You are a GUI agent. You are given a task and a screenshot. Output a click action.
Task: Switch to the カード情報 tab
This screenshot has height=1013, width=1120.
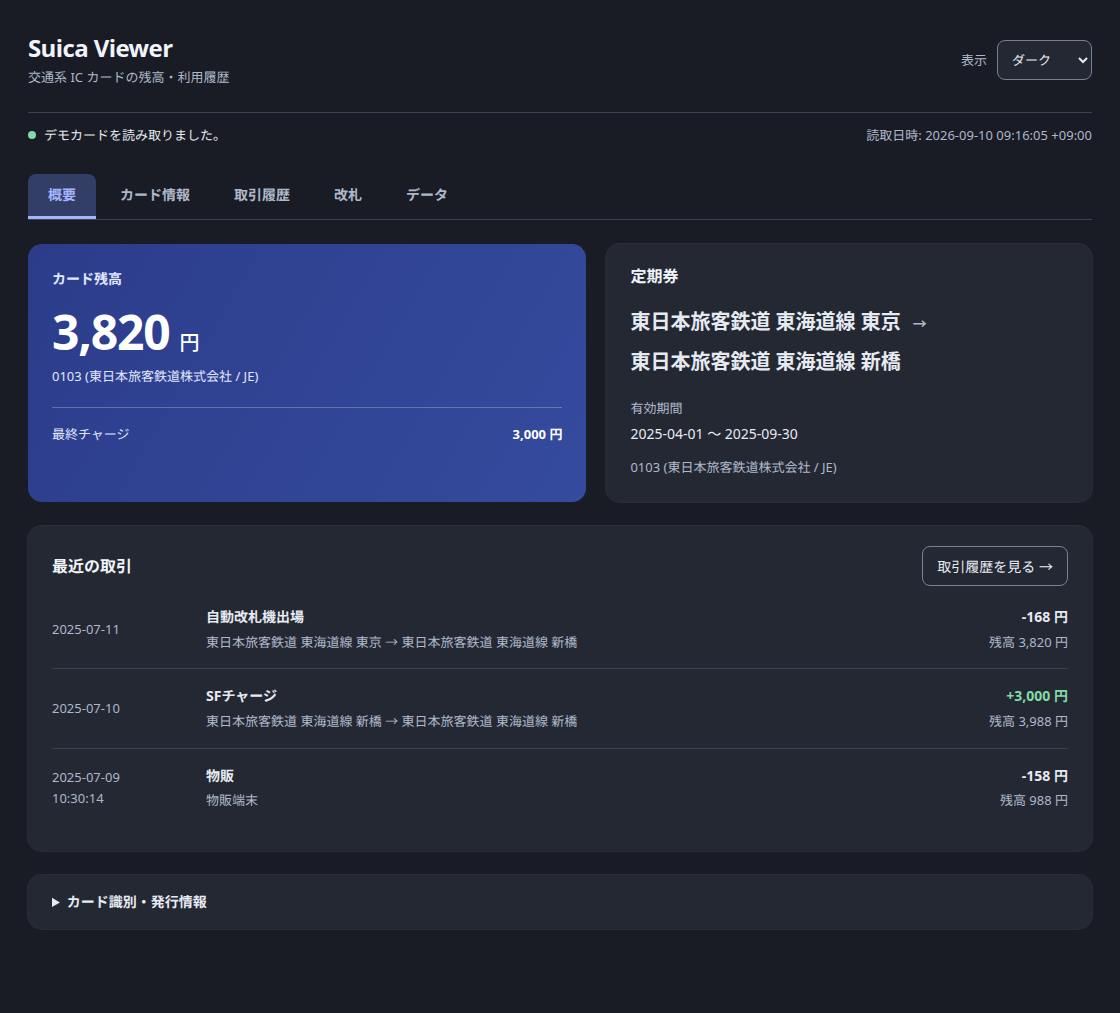pos(155,195)
